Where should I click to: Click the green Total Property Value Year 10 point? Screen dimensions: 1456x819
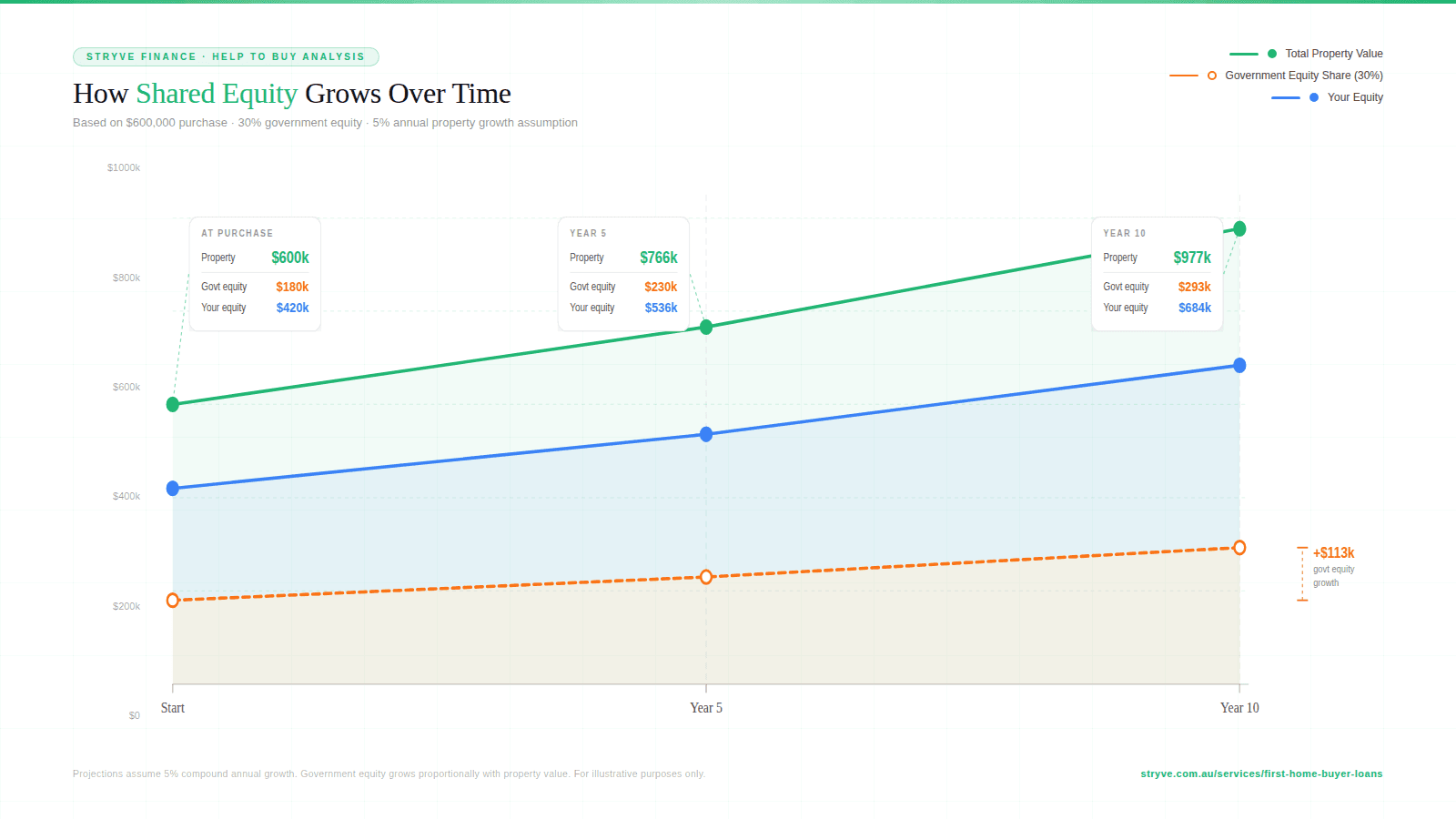[1239, 229]
